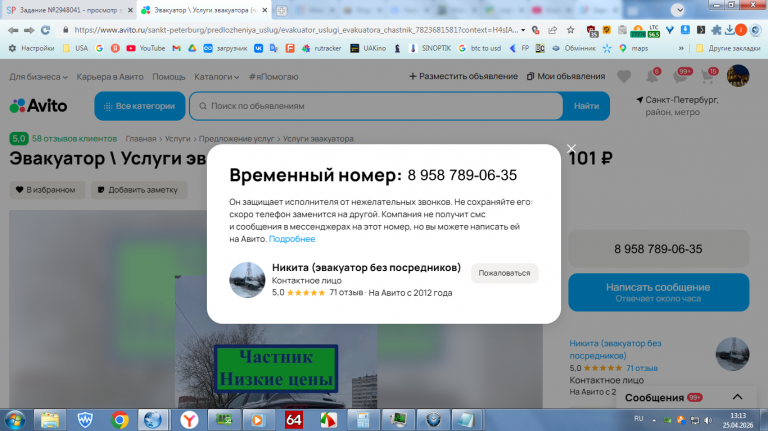Viewport: 768px width, 431px height.
Task: Click the Пожаловаться button
Action: coord(504,273)
